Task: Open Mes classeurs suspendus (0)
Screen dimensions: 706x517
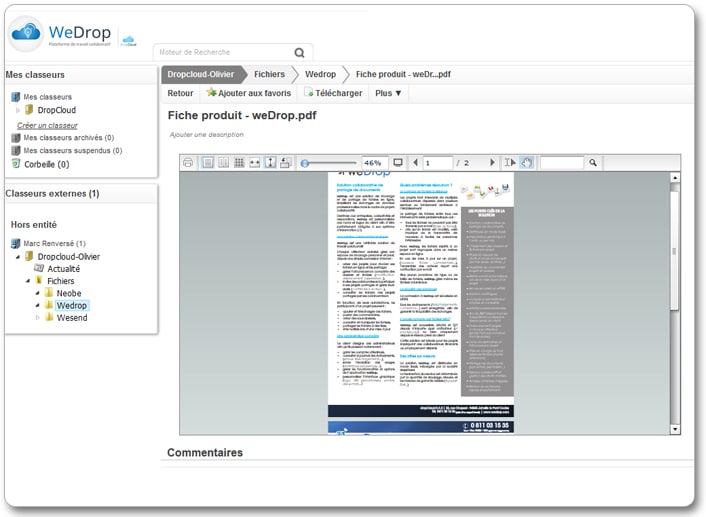Action: click(72, 150)
